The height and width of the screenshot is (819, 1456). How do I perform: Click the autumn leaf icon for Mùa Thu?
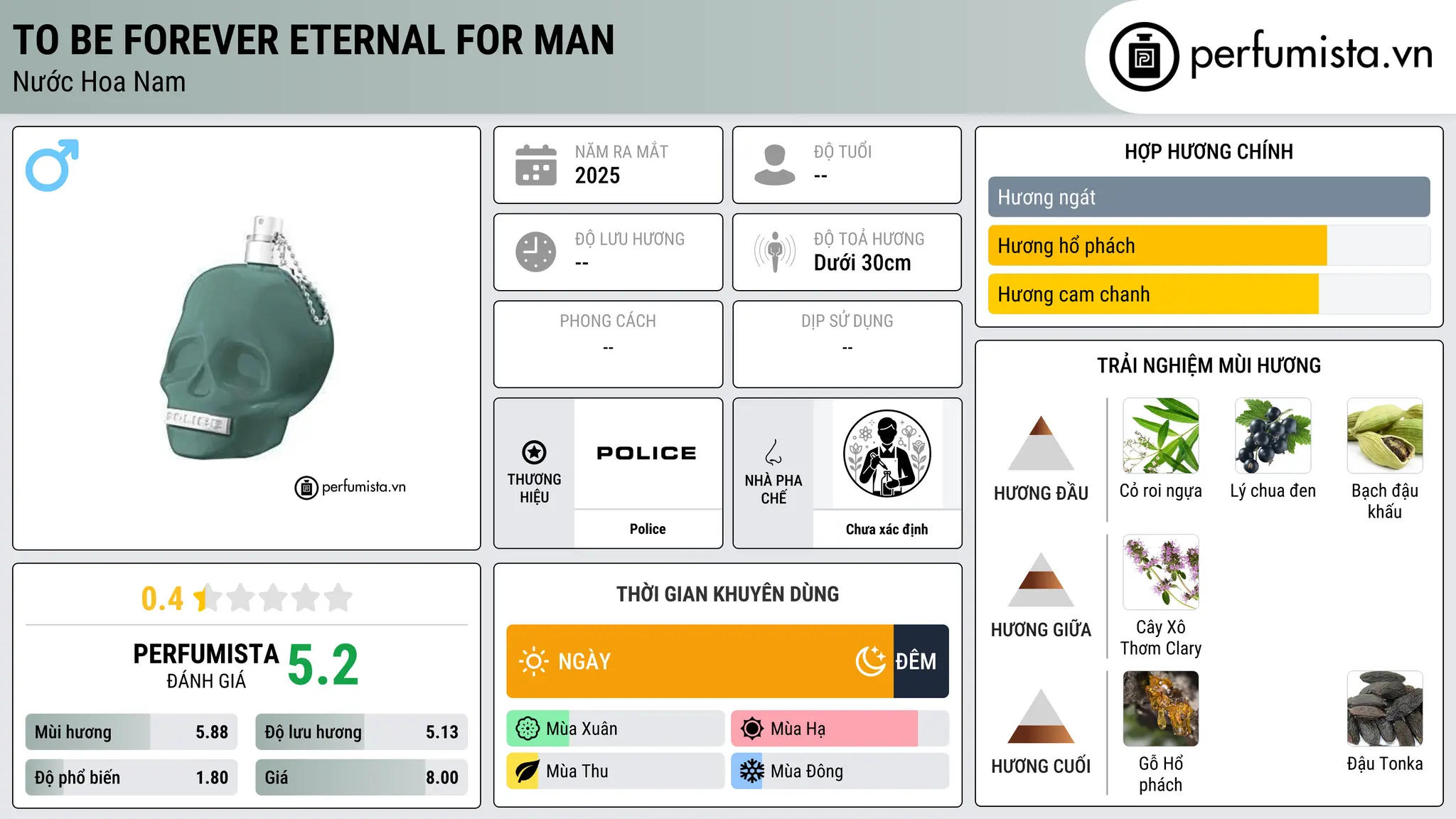tap(528, 771)
